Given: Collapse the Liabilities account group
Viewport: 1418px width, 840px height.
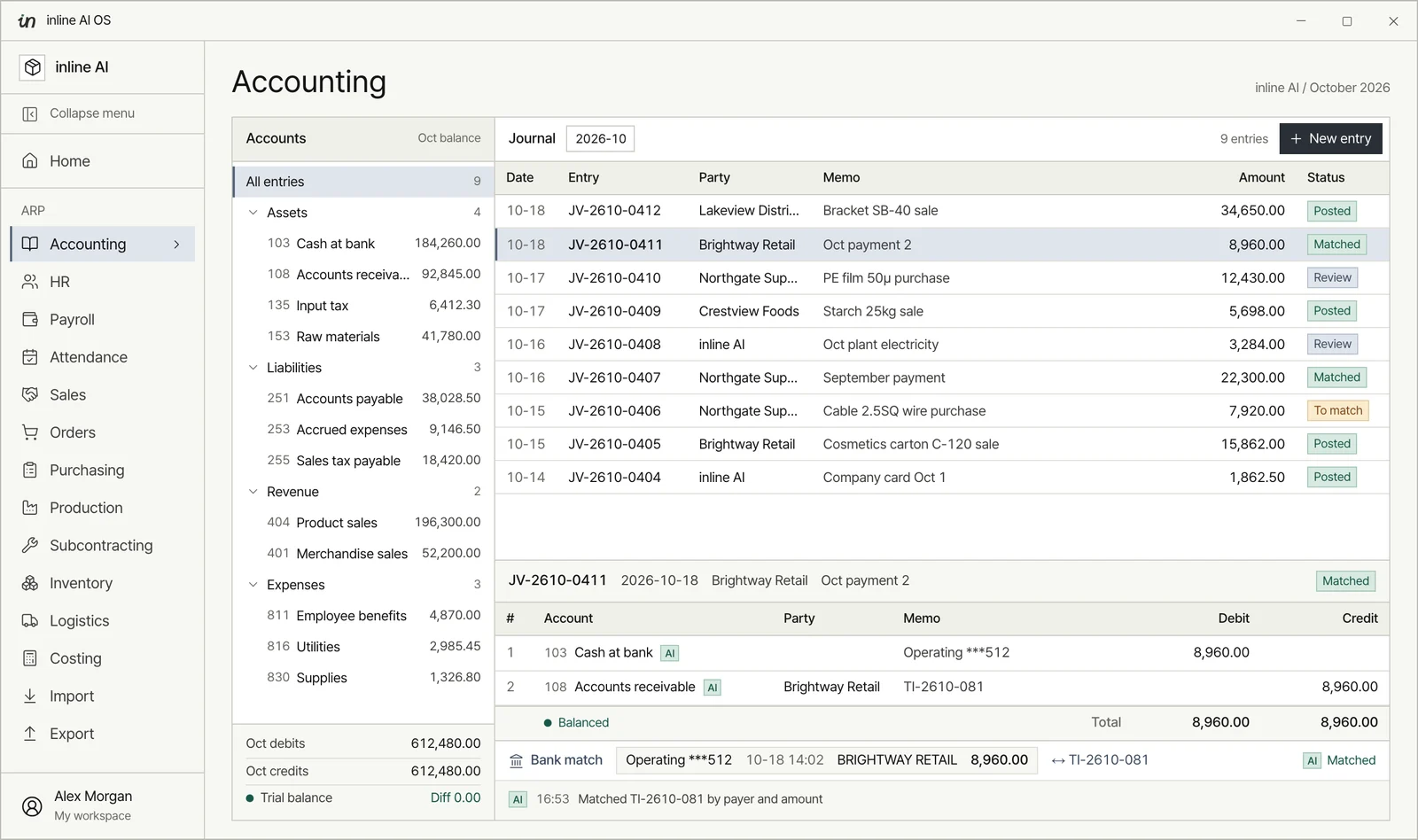Looking at the screenshot, I should [253, 368].
